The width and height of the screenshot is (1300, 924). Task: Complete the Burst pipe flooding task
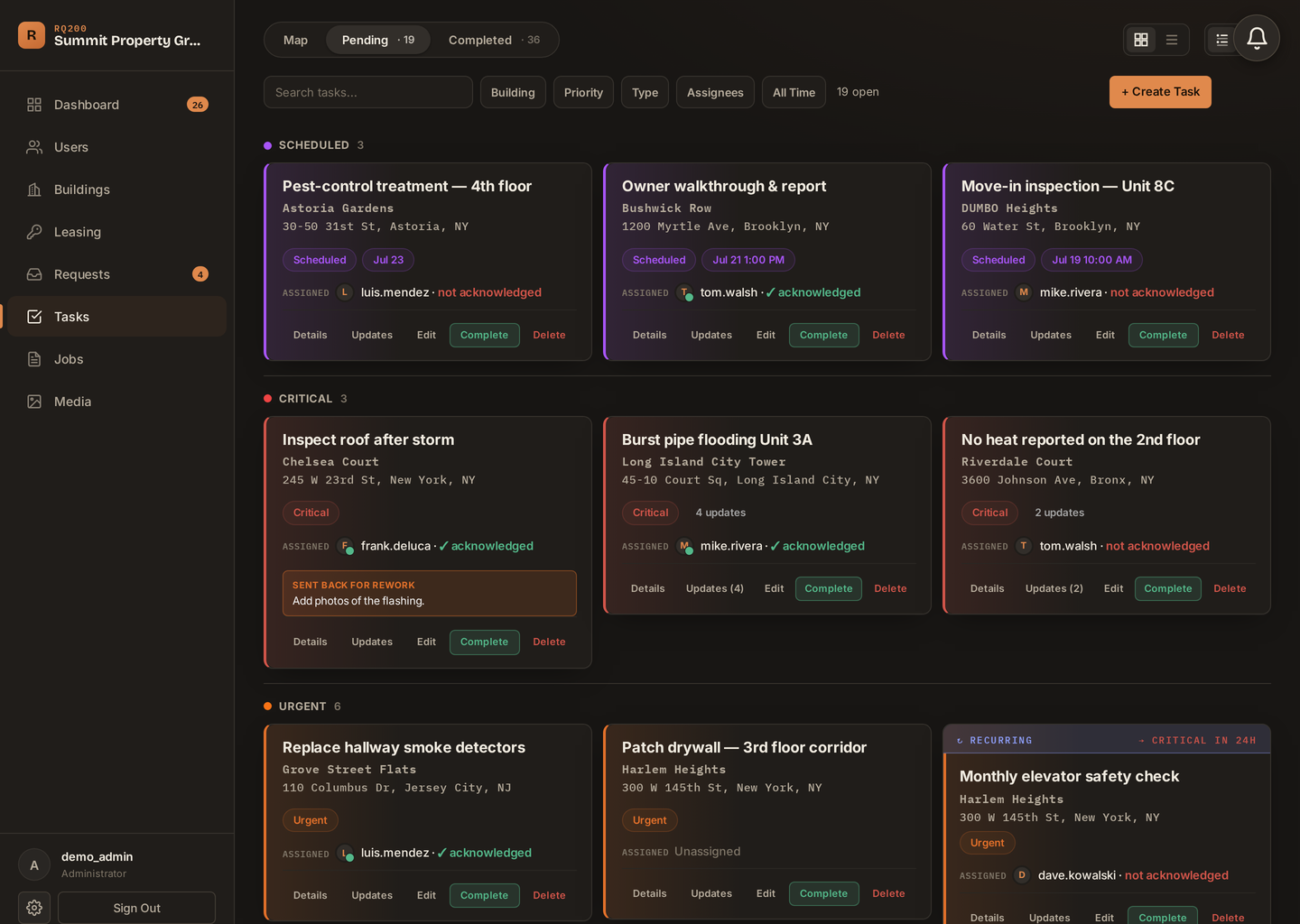point(828,588)
